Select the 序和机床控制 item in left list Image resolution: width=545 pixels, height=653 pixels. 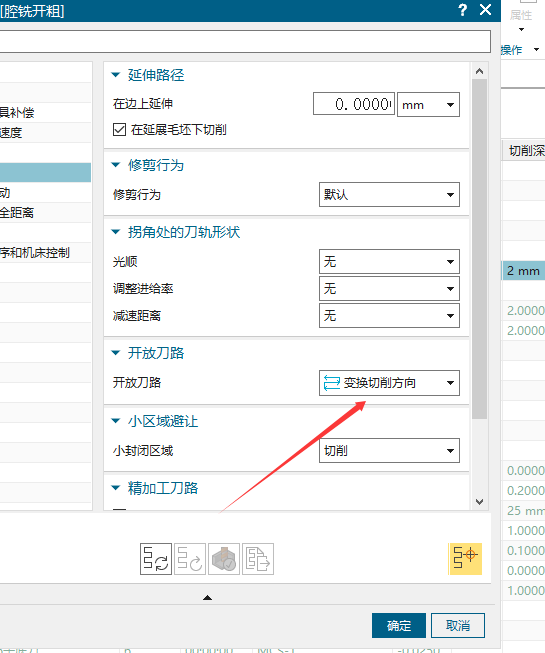click(45, 252)
